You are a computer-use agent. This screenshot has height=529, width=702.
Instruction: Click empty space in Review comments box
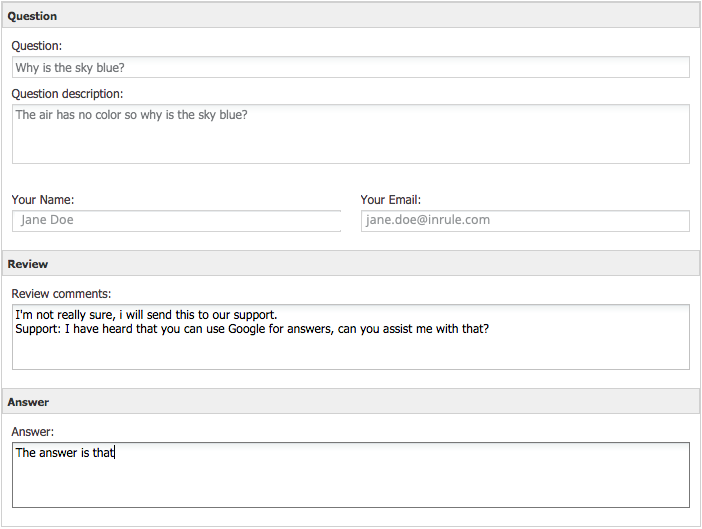(350, 353)
